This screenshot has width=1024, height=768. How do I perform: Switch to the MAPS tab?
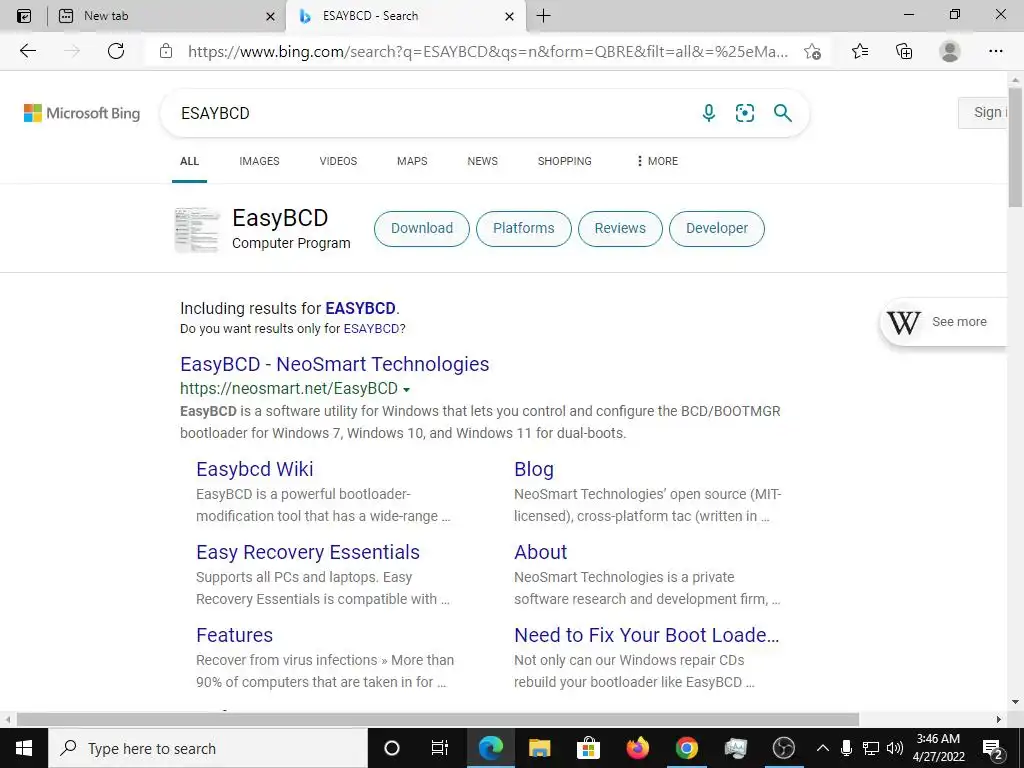click(412, 161)
